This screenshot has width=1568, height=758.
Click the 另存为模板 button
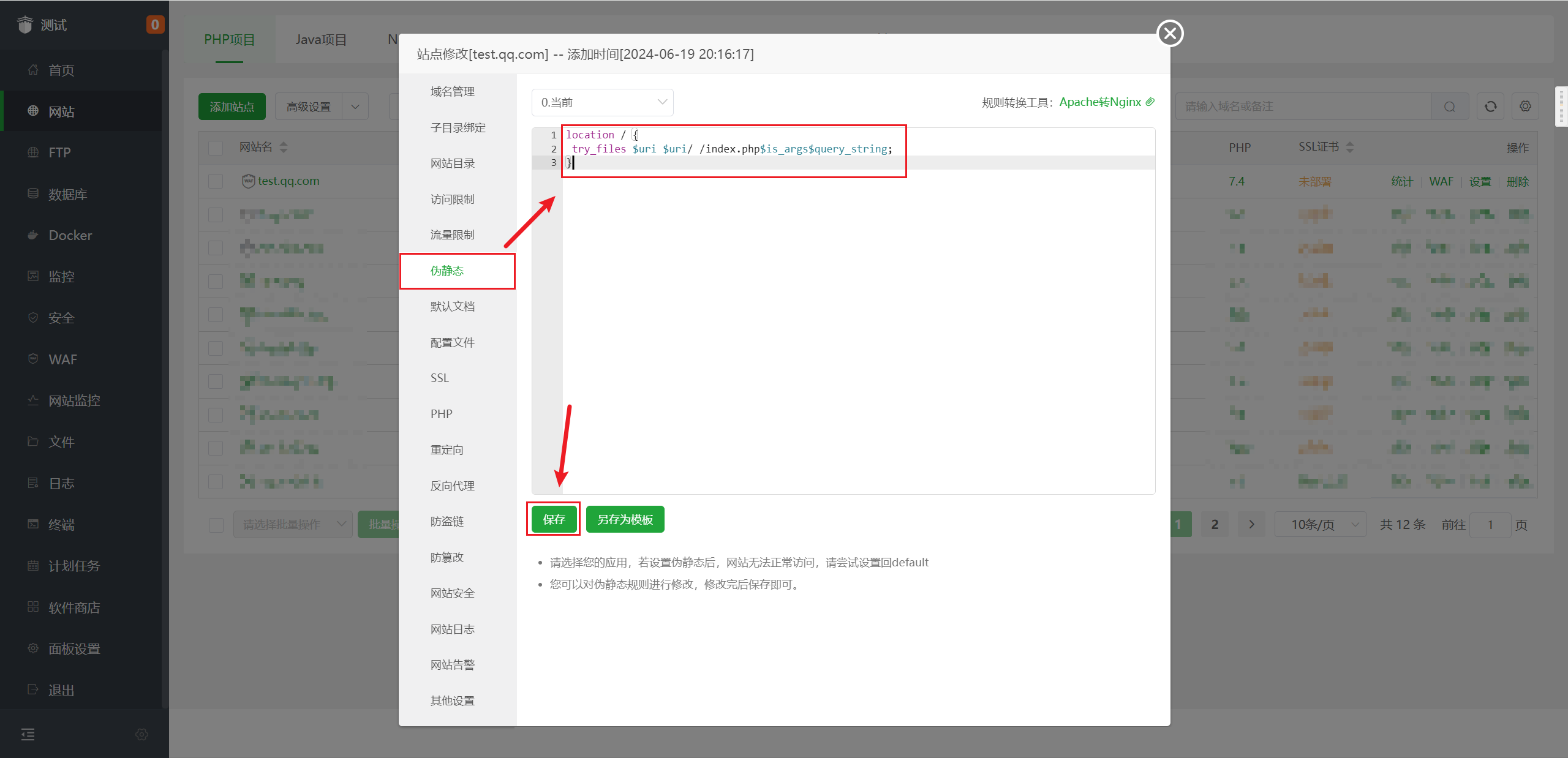[x=625, y=519]
